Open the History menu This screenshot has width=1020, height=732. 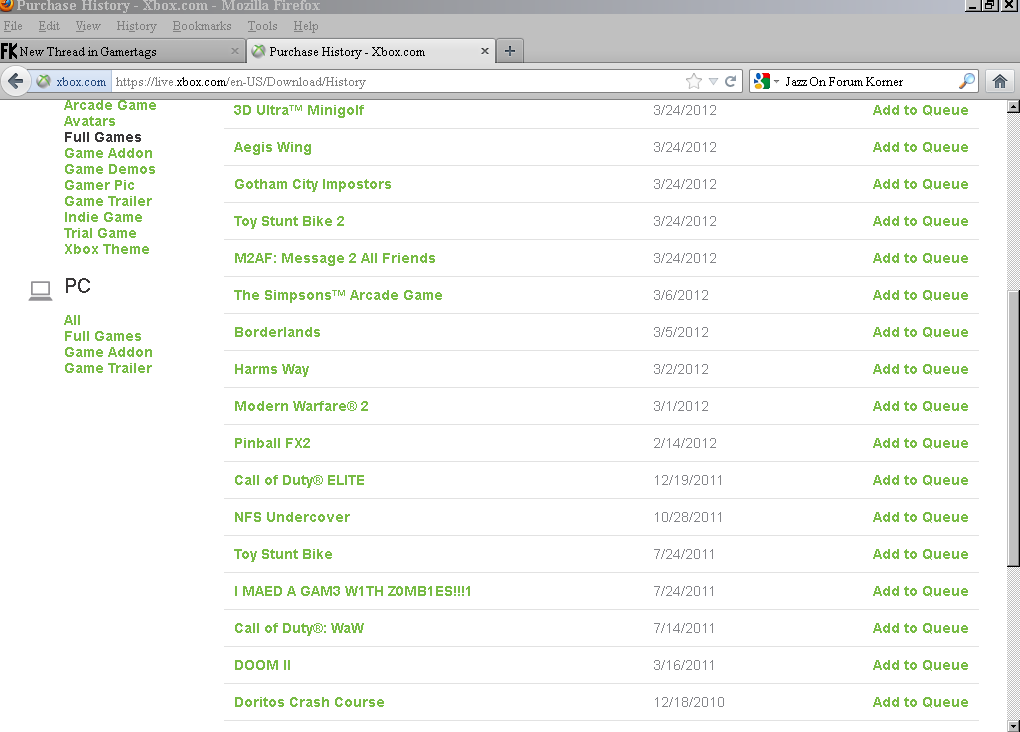[x=137, y=26]
